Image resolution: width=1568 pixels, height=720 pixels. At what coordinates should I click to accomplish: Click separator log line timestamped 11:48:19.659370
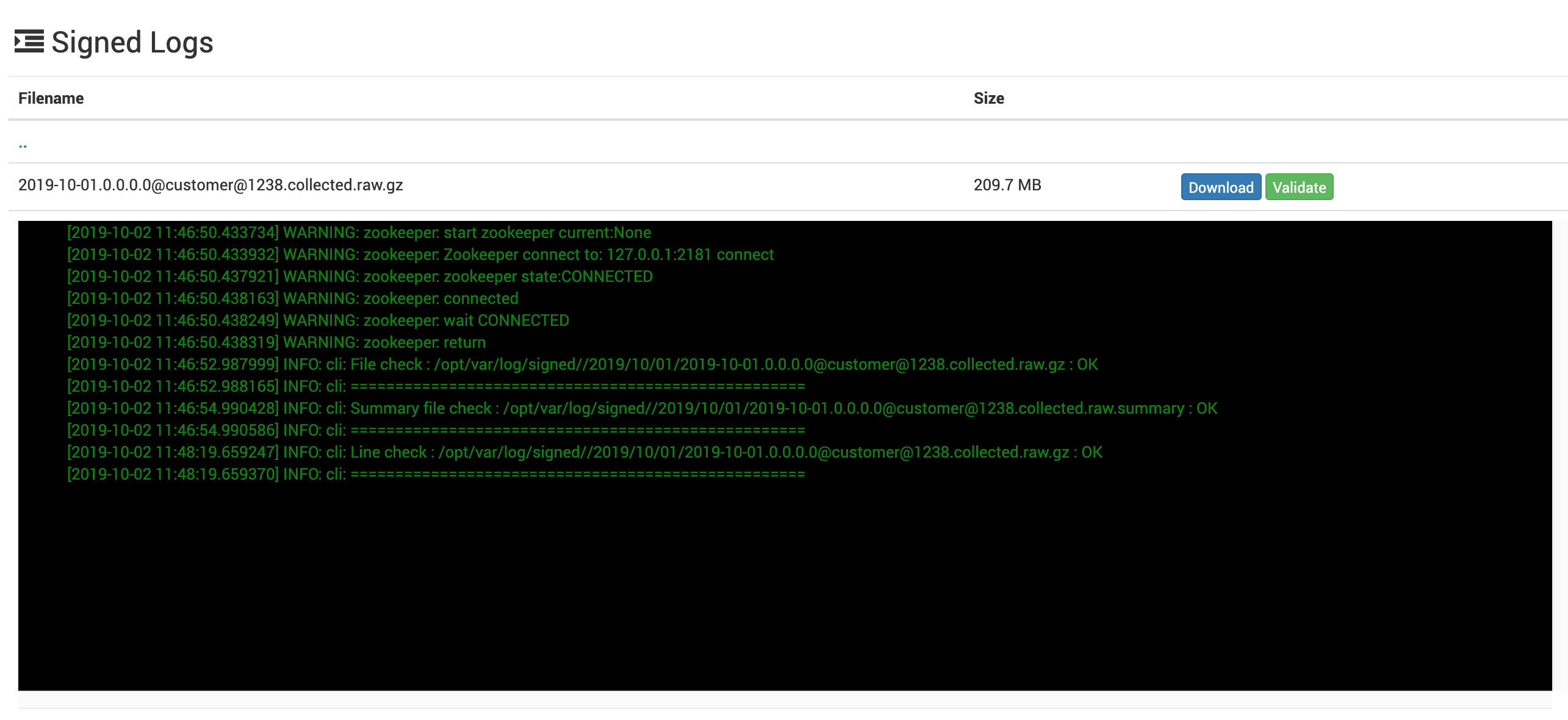(x=436, y=474)
